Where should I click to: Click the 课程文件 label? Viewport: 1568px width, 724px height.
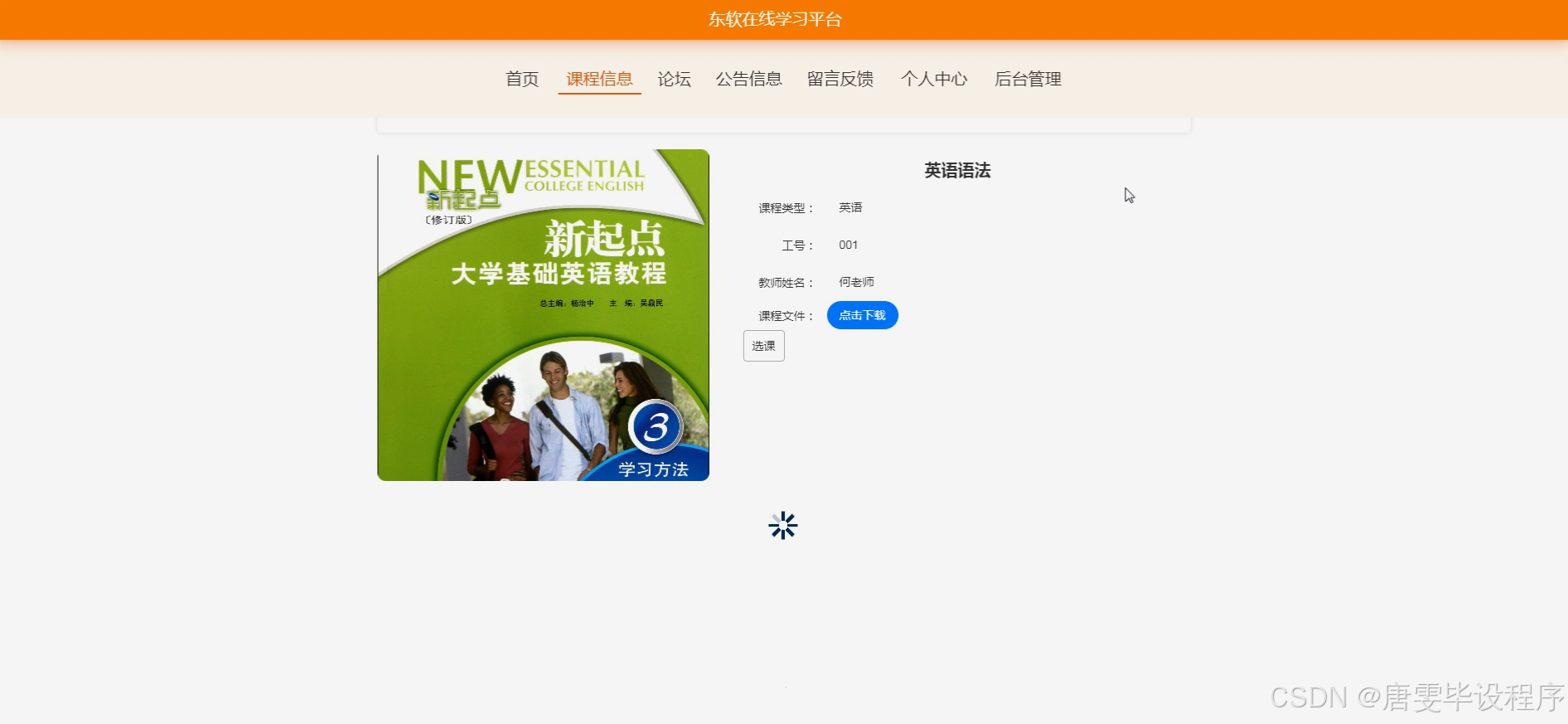786,316
